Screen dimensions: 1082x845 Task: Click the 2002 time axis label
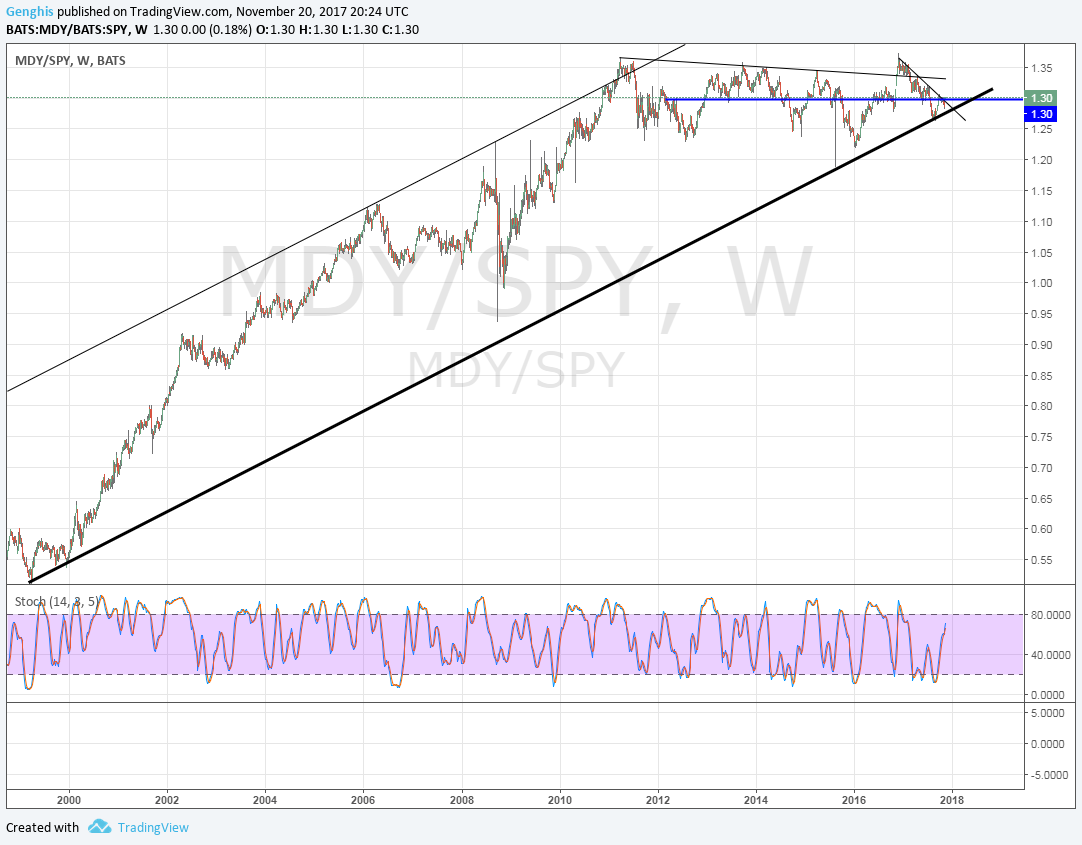[167, 800]
